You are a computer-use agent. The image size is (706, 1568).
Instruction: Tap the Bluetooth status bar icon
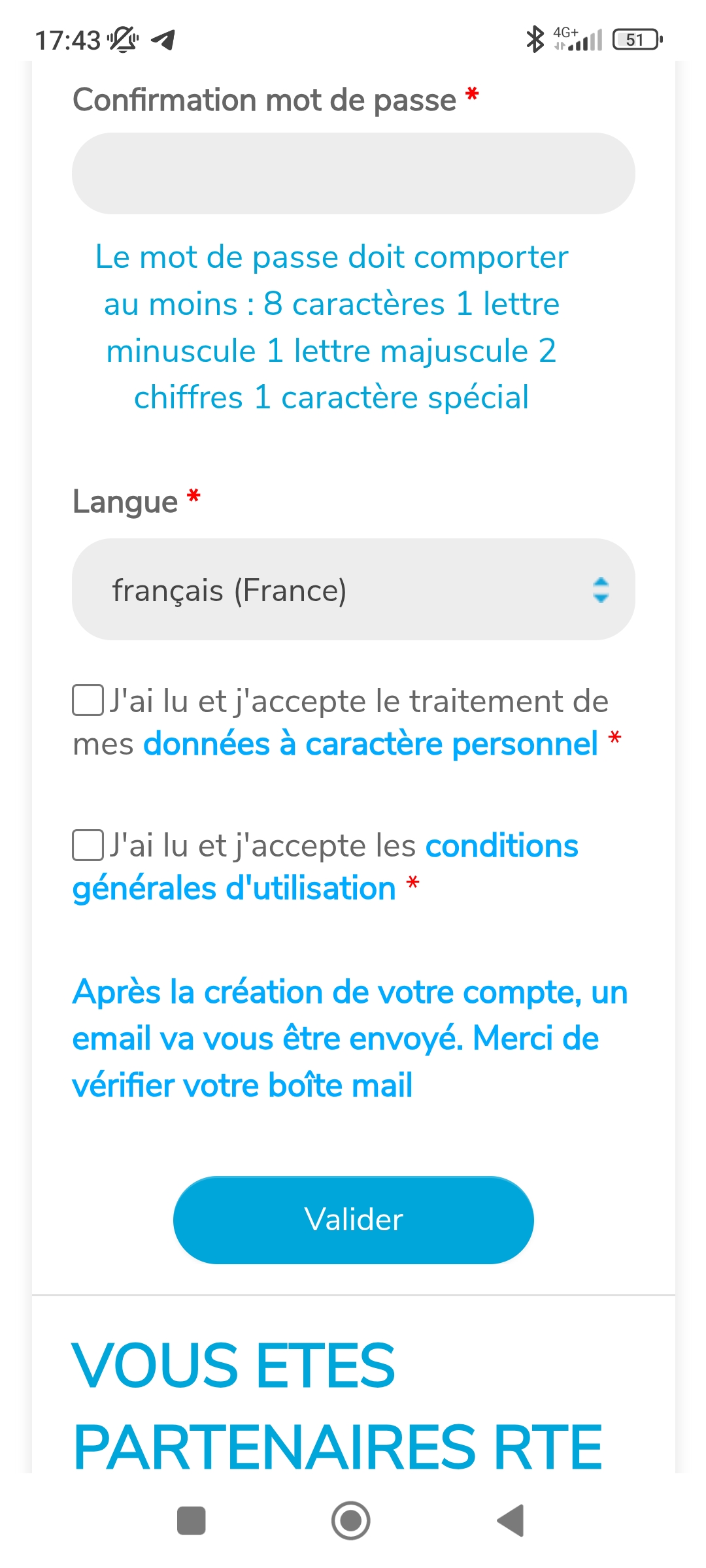point(535,39)
